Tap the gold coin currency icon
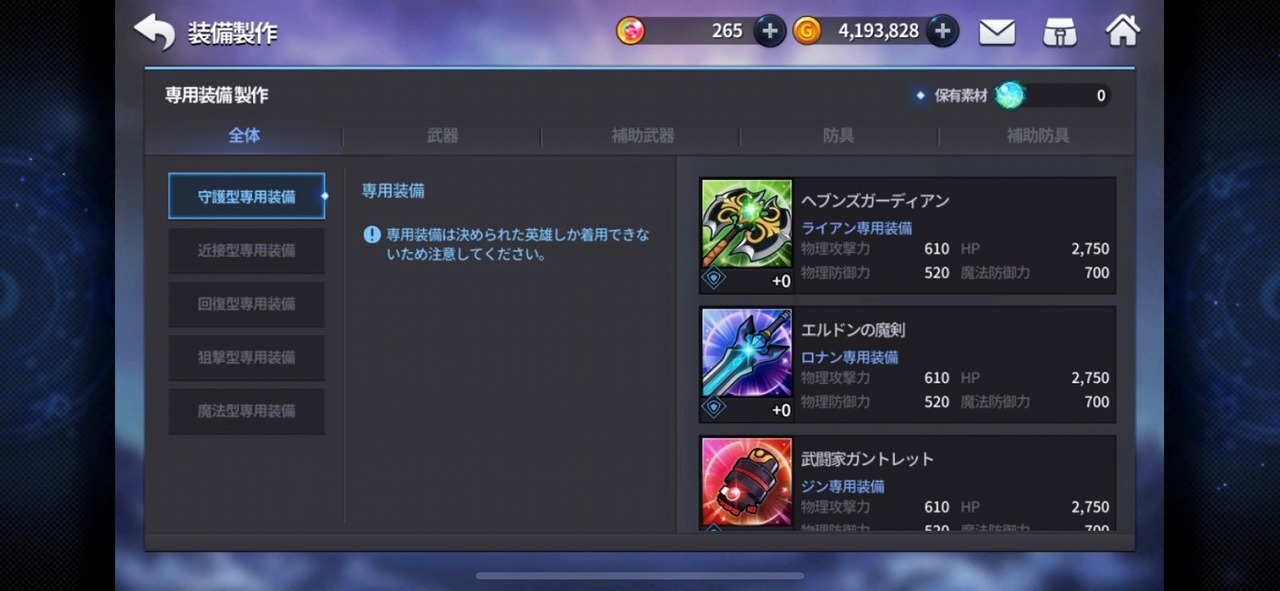This screenshot has height=591, width=1280. point(807,31)
